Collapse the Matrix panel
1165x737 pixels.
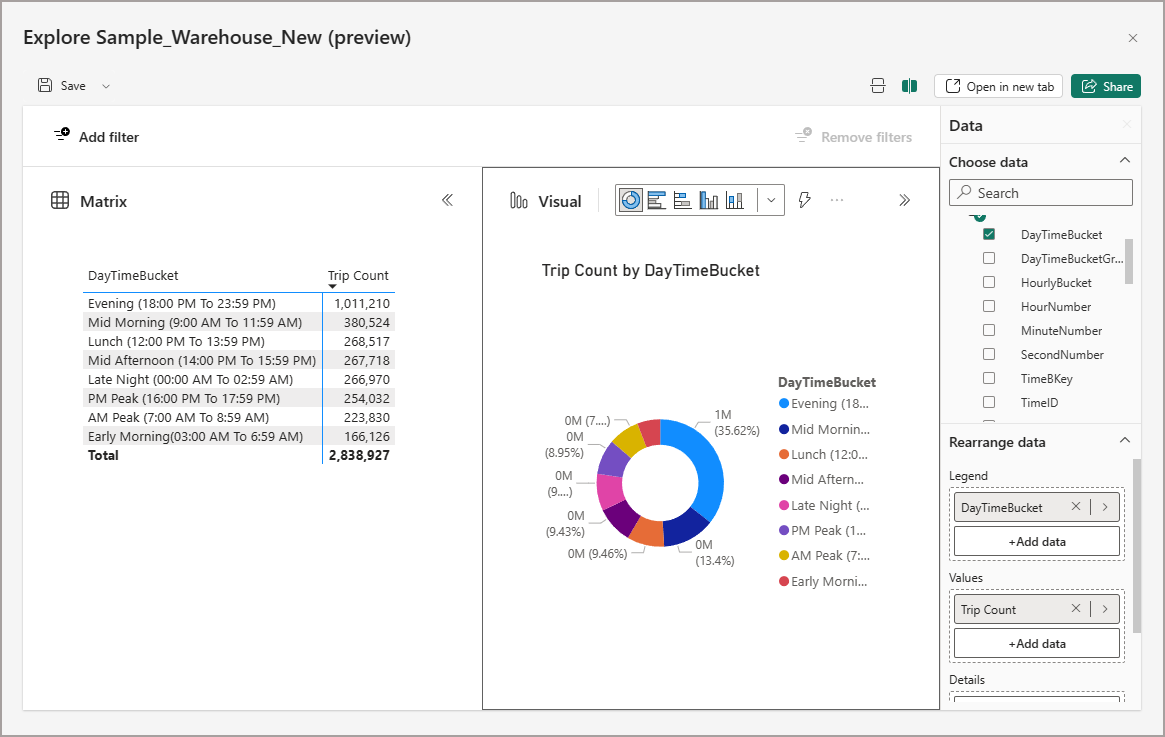[x=447, y=200]
